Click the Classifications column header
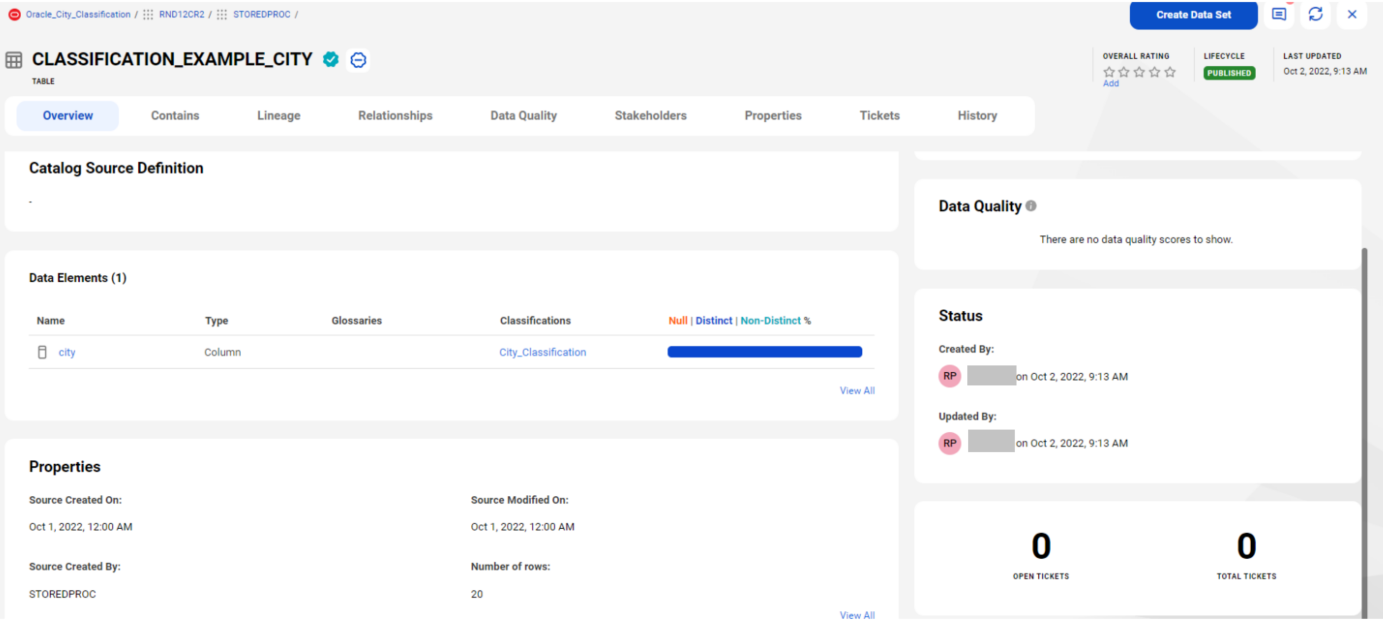Image resolution: width=1383 pixels, height=626 pixels. [535, 321]
